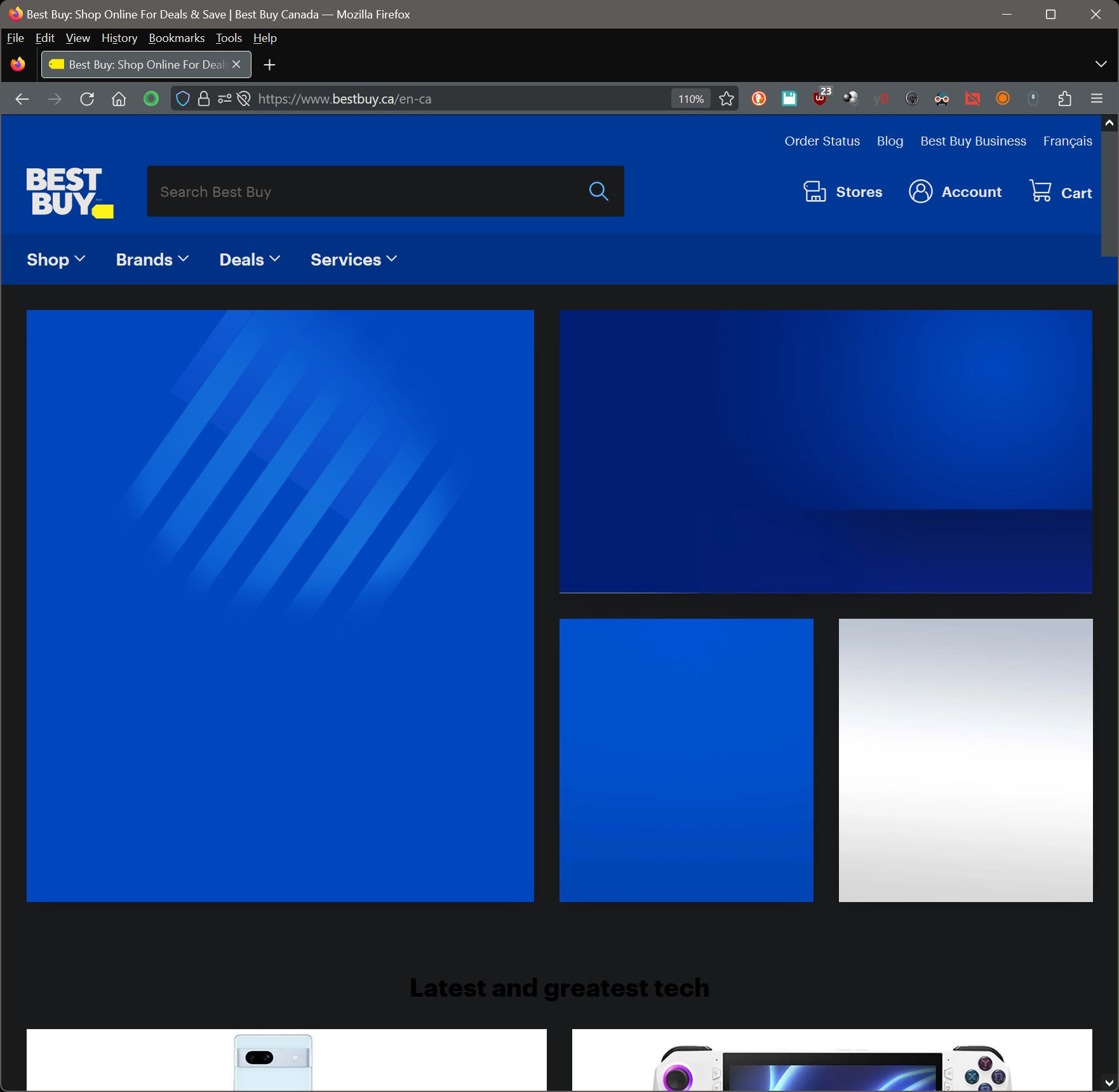Image resolution: width=1119 pixels, height=1092 pixels.
Task: Open the DuckDuckGo Privacy Essentials extension icon
Action: pos(758,99)
